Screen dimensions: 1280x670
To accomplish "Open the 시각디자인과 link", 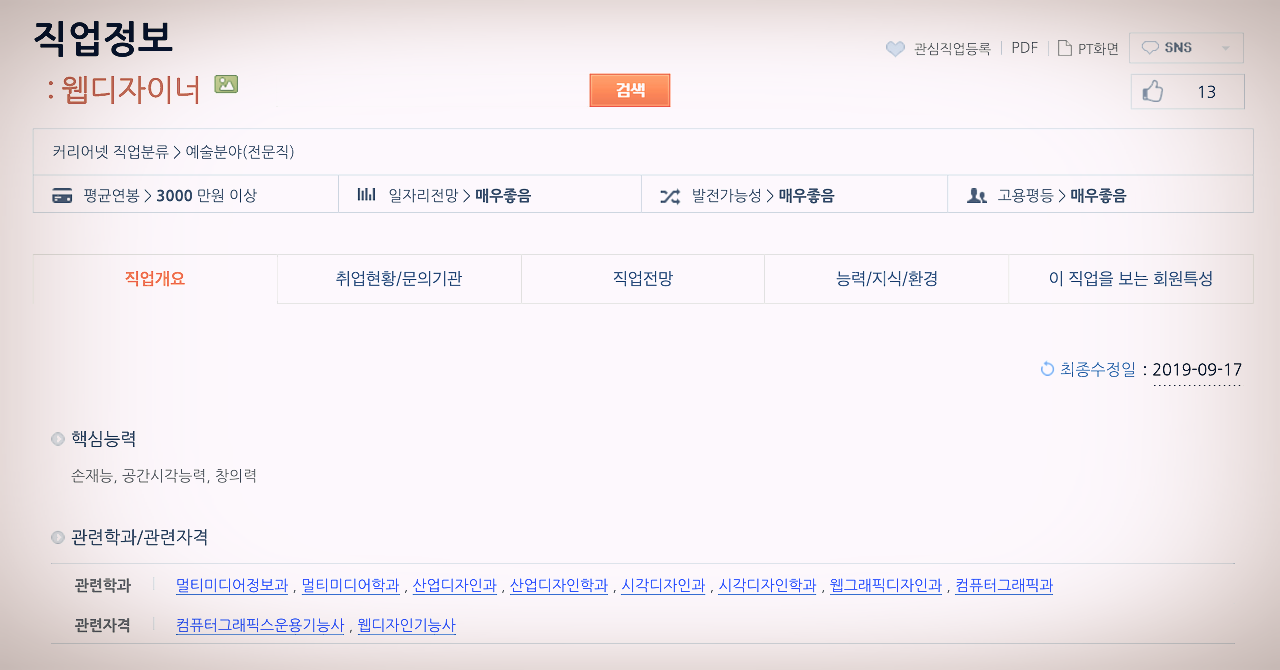I will [x=663, y=585].
